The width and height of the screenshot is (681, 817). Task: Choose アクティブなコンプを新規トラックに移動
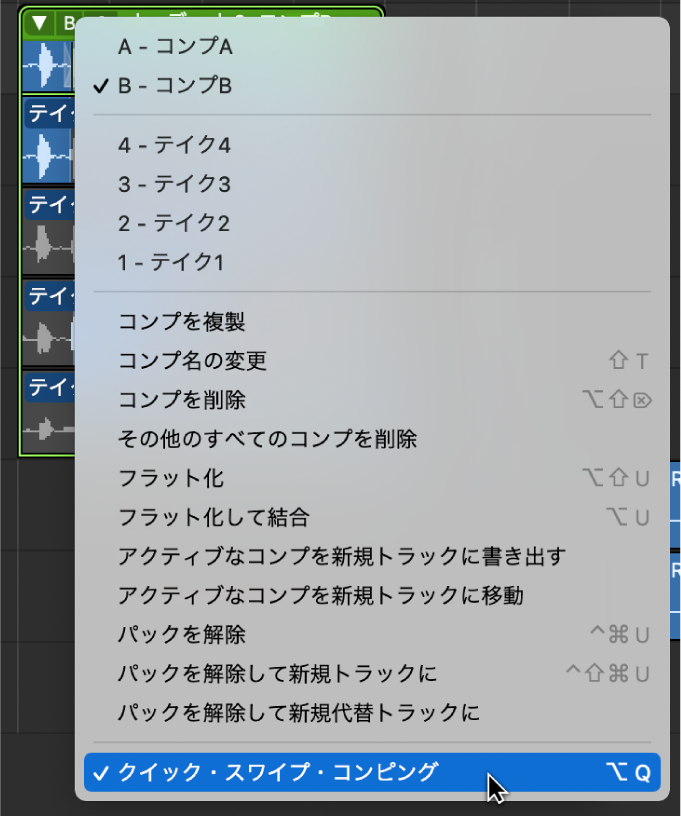click(372, 596)
